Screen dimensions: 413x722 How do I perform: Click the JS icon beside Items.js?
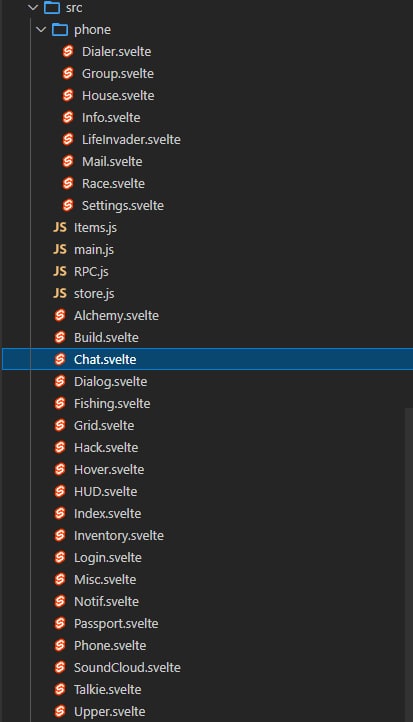pyautogui.click(x=60, y=227)
